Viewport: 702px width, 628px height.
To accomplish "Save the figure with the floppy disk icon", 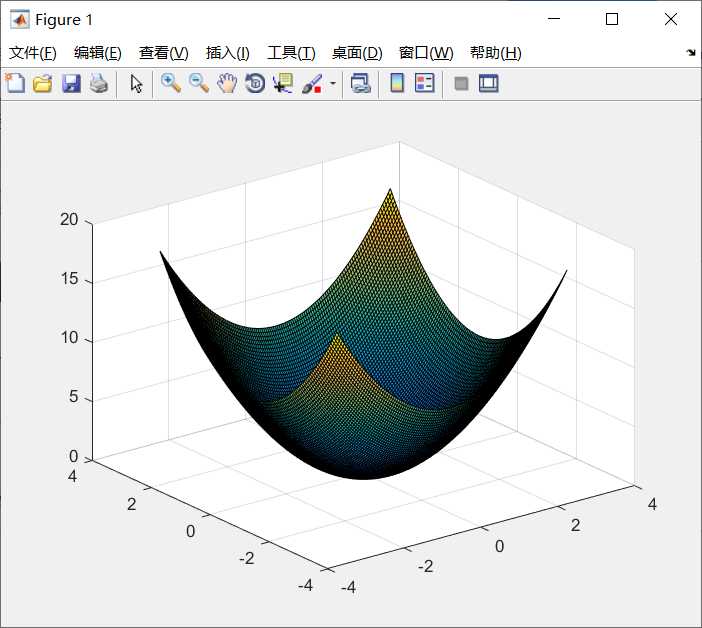I will click(x=71, y=83).
